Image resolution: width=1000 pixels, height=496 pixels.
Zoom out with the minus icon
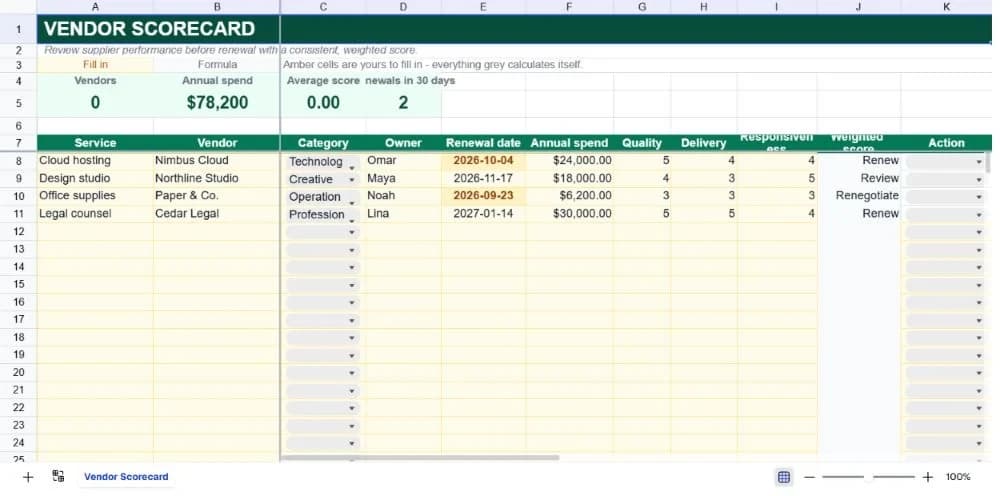tap(809, 477)
